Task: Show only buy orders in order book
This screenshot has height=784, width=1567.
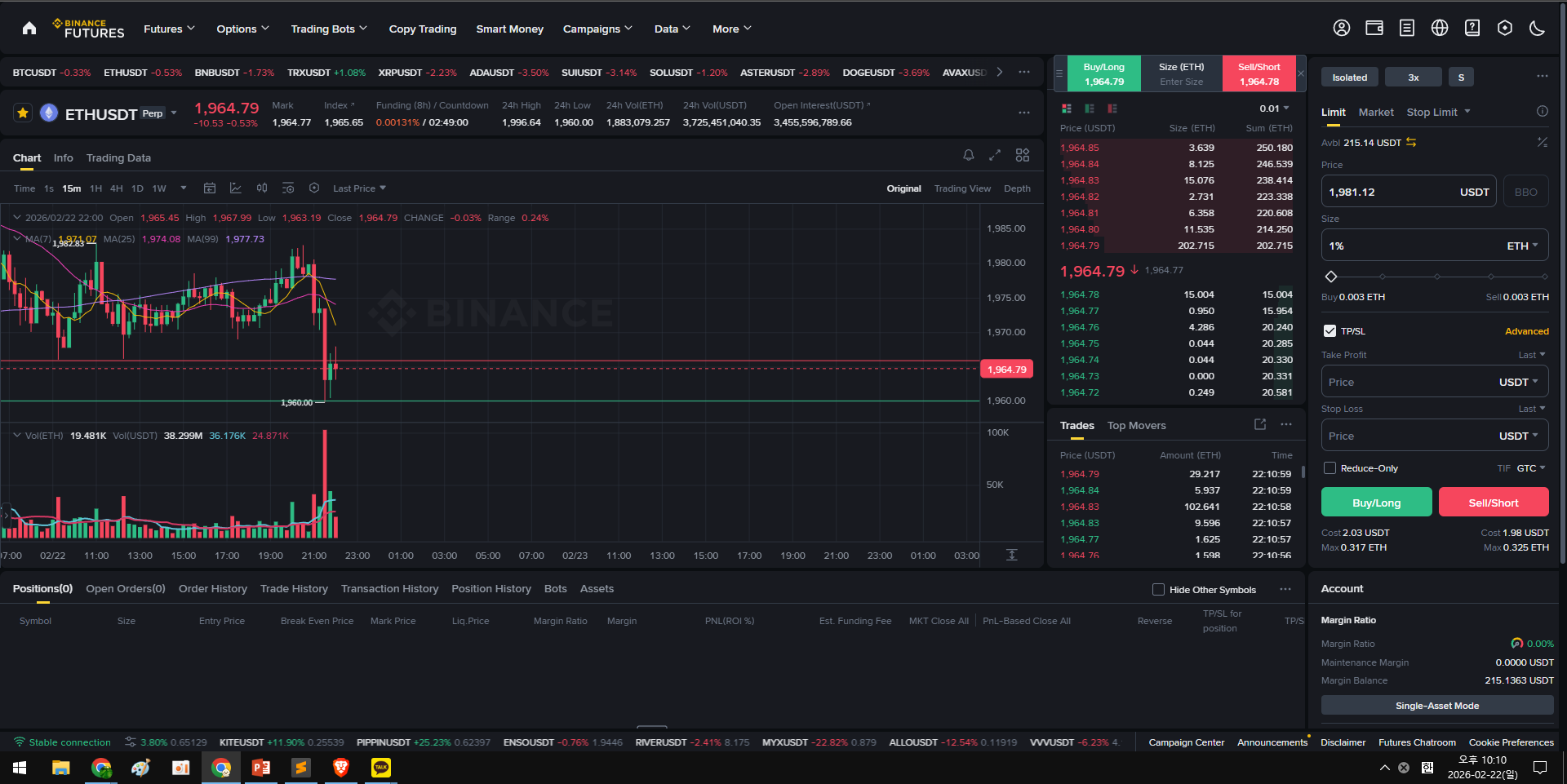Action: (x=1090, y=109)
